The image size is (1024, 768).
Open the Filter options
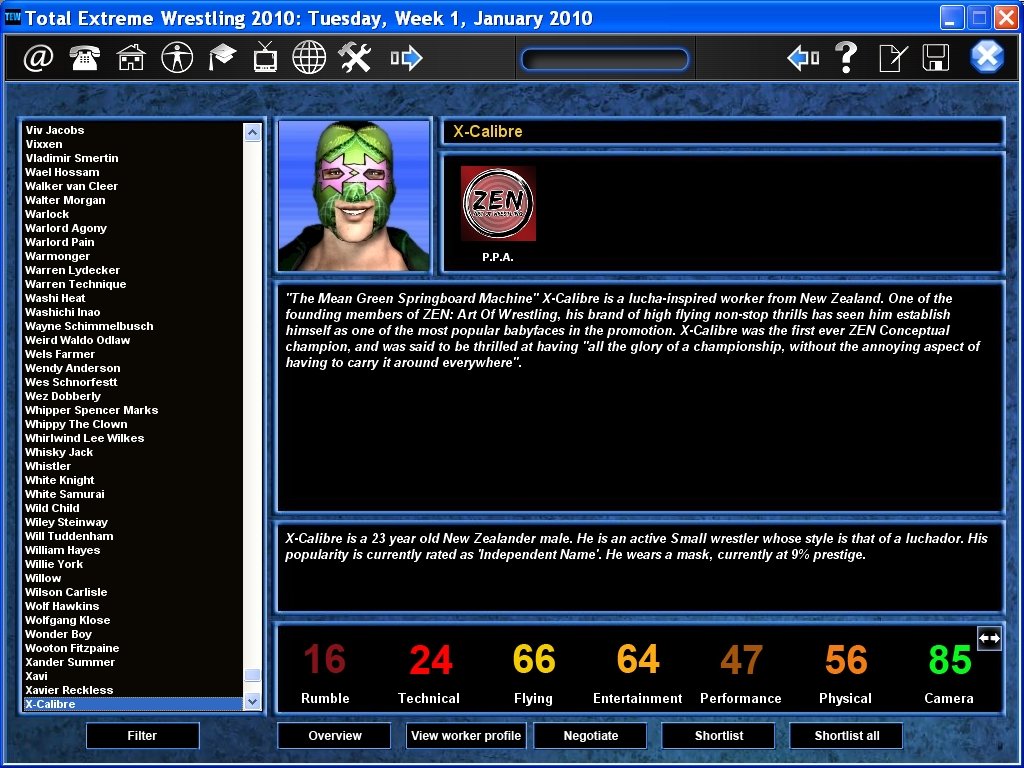point(142,735)
